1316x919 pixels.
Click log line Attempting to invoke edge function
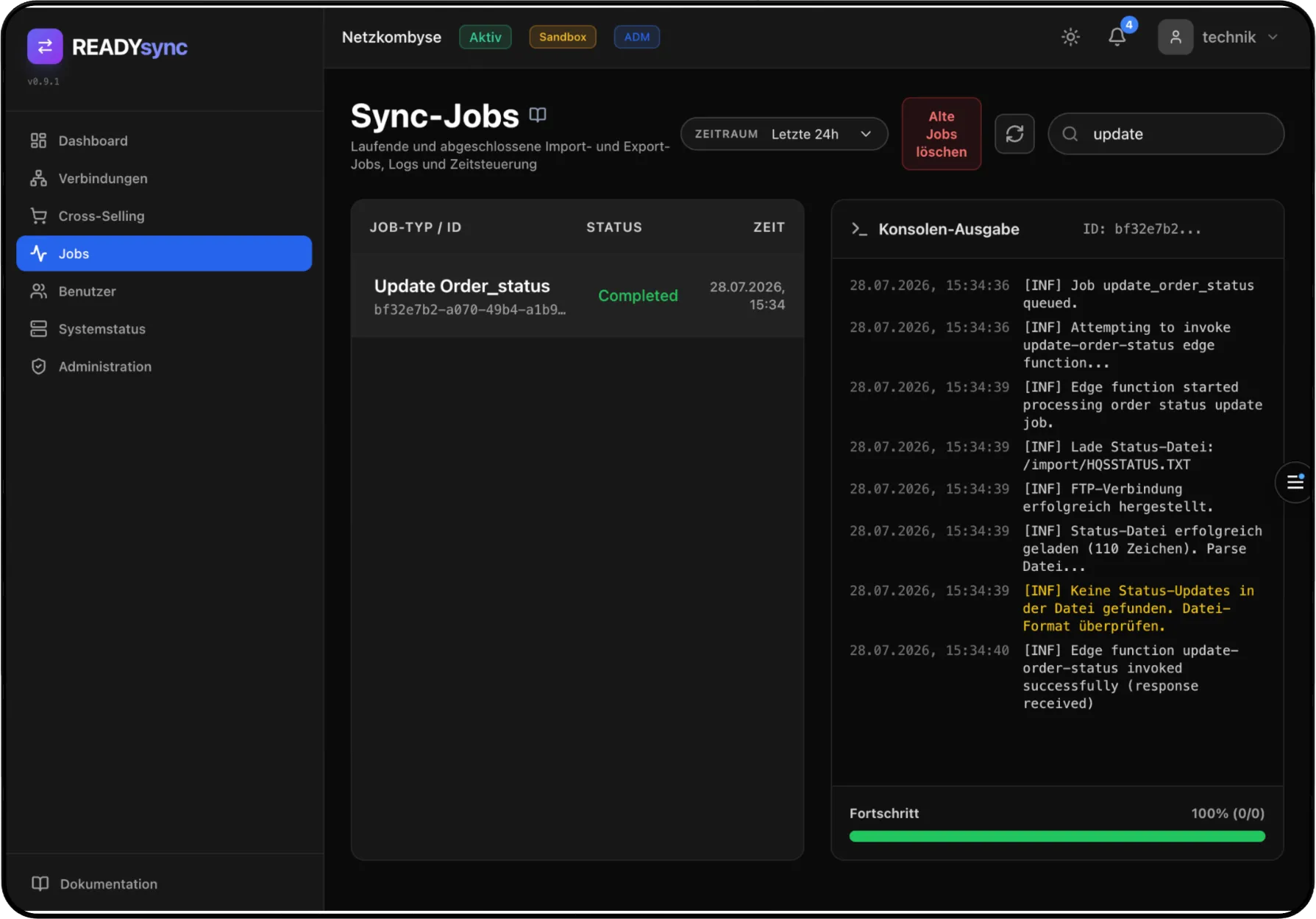point(1127,345)
